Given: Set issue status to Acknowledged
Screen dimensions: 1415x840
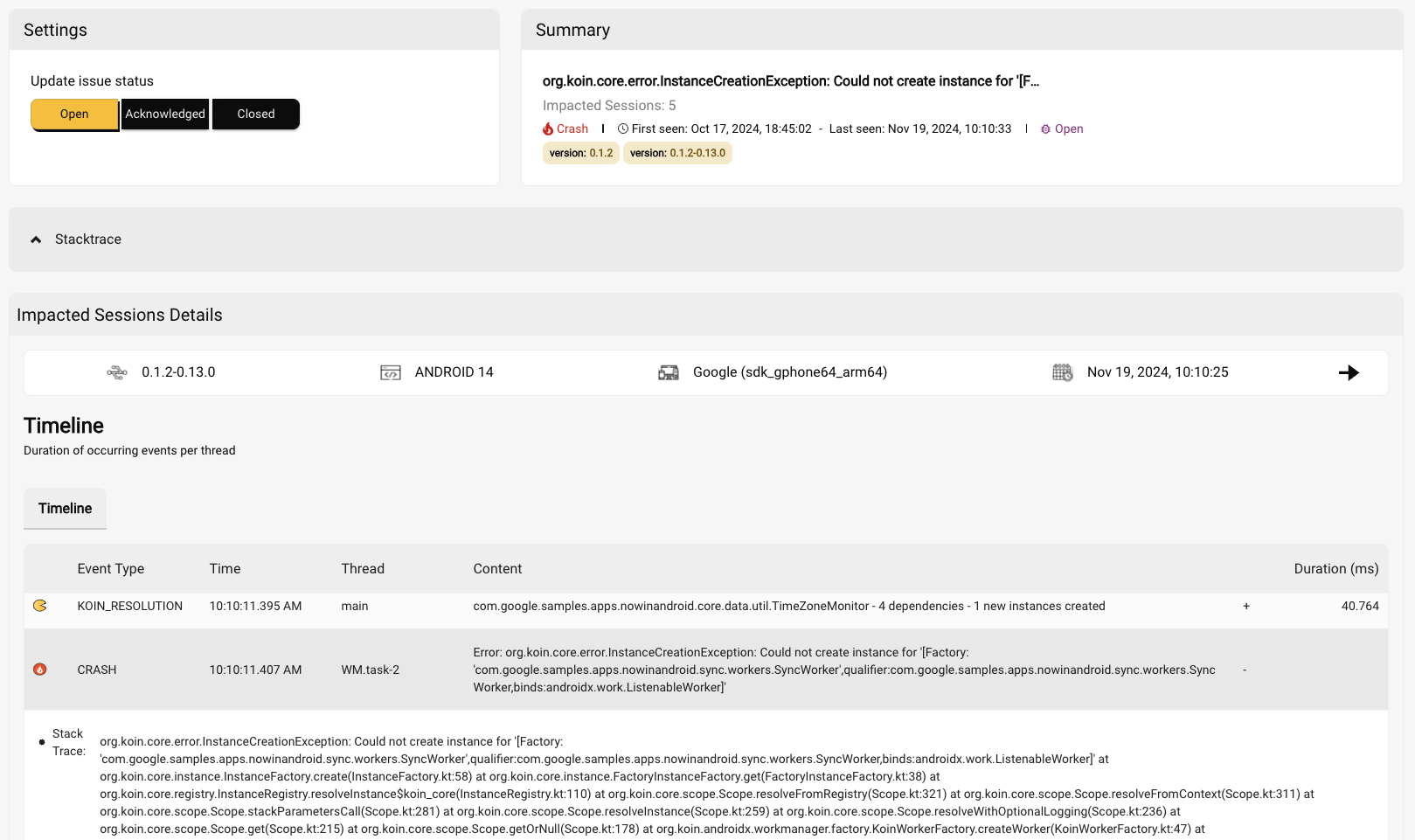Looking at the screenshot, I should pyautogui.click(x=165, y=115).
